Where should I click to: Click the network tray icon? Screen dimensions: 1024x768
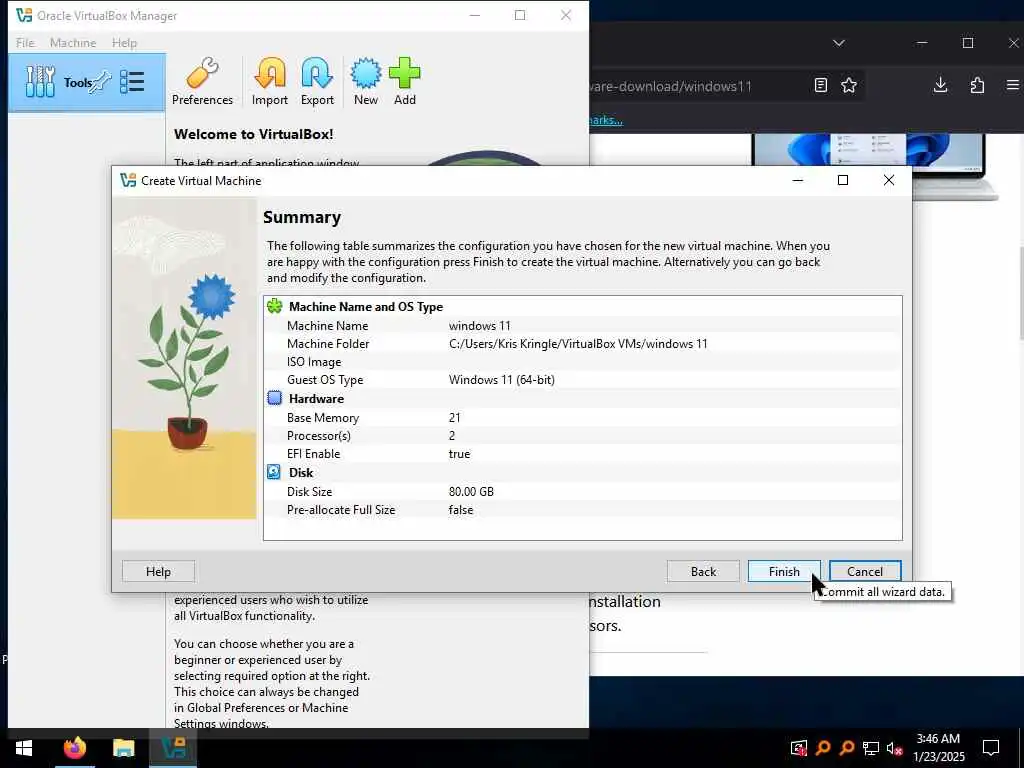(x=871, y=748)
